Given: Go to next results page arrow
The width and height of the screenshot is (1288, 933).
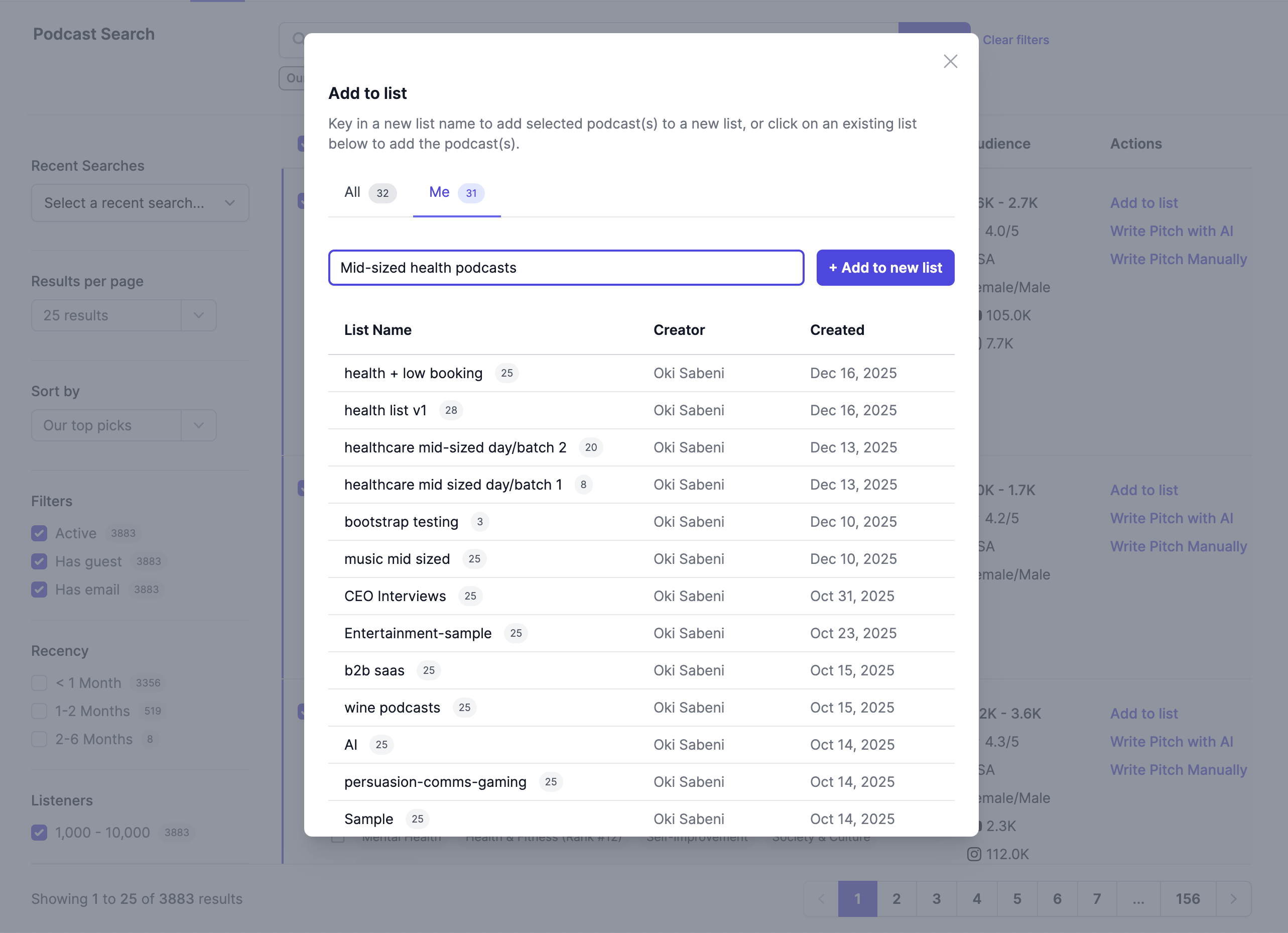Looking at the screenshot, I should pyautogui.click(x=1233, y=899).
